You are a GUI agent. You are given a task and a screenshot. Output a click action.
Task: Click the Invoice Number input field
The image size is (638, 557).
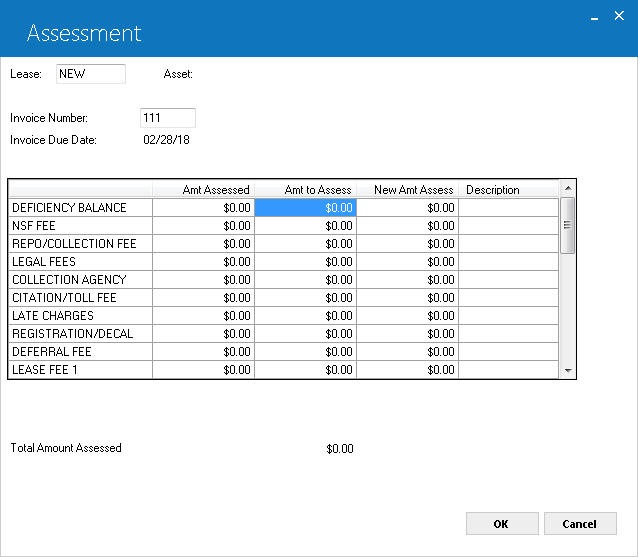click(168, 118)
